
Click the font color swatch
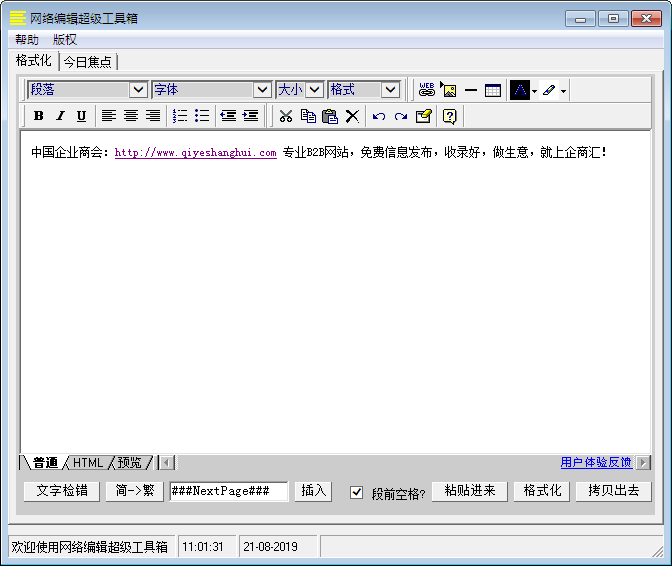pyautogui.click(x=520, y=90)
